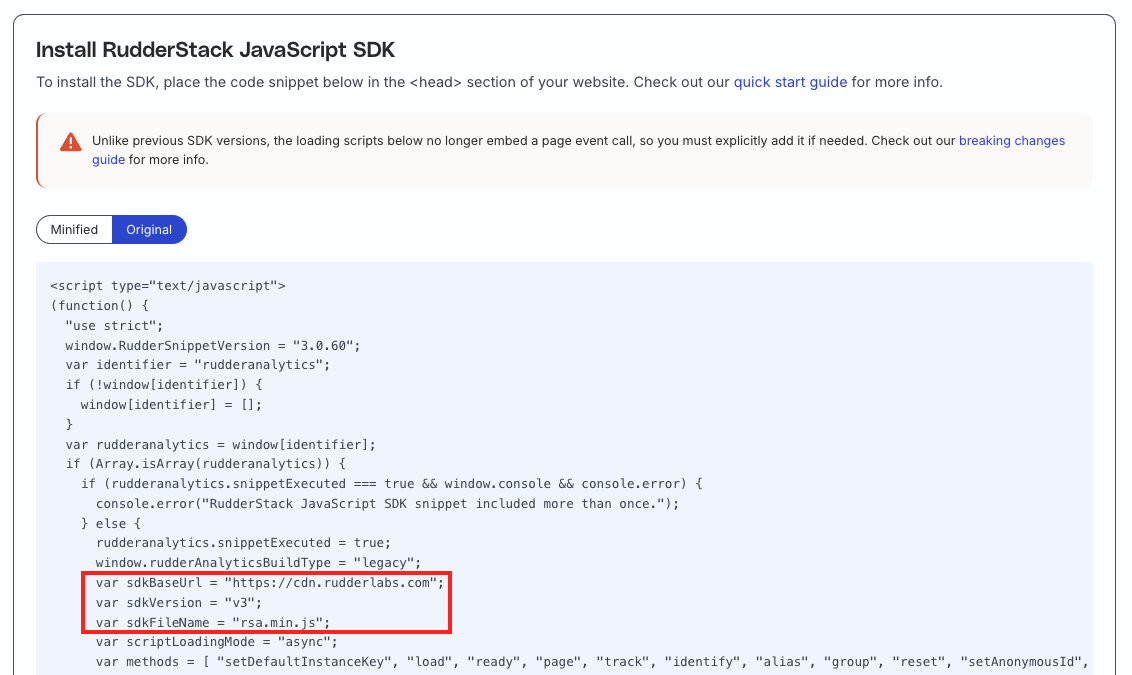Click the snippetExecuted = true line

point(243,543)
